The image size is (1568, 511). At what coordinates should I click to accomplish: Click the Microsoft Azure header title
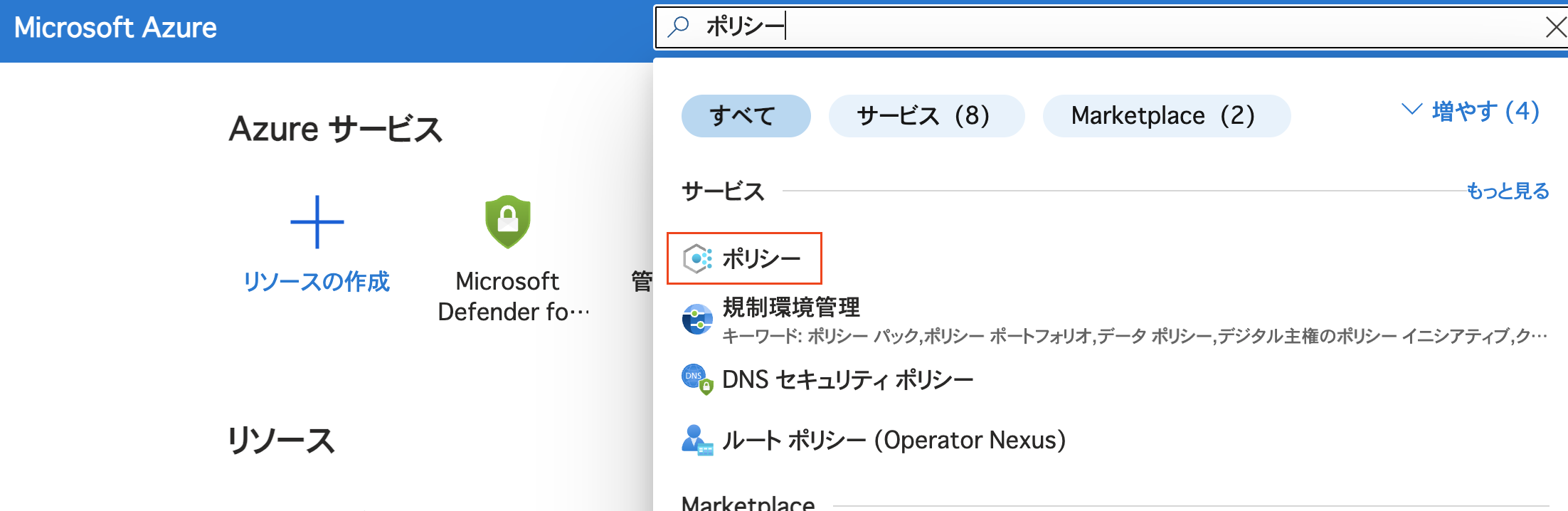[x=115, y=28]
